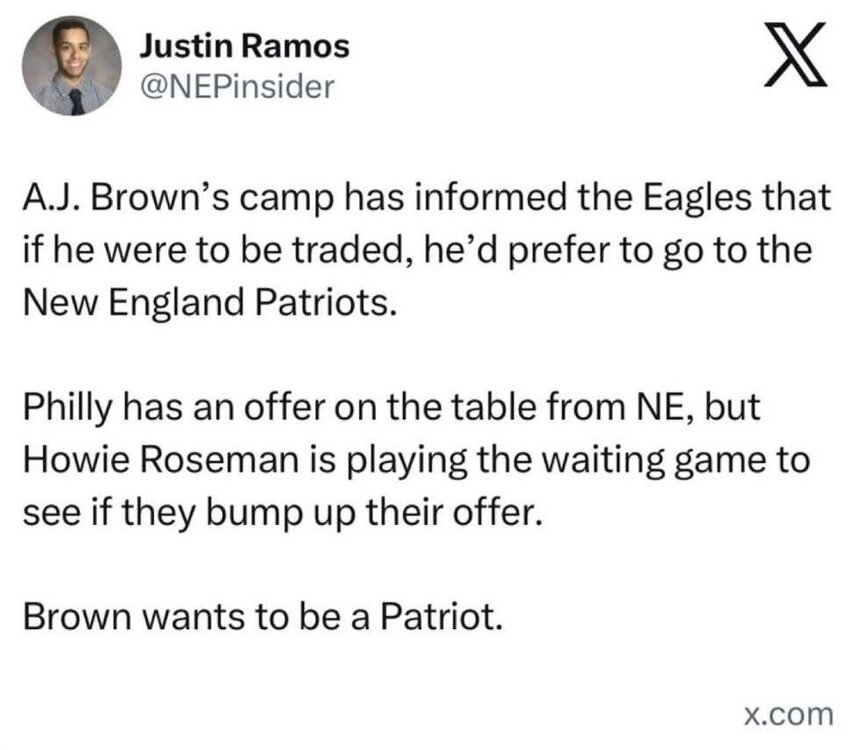Screen dimensions: 851x750
Task: Click the Justin Ramos display name
Action: tap(243, 45)
